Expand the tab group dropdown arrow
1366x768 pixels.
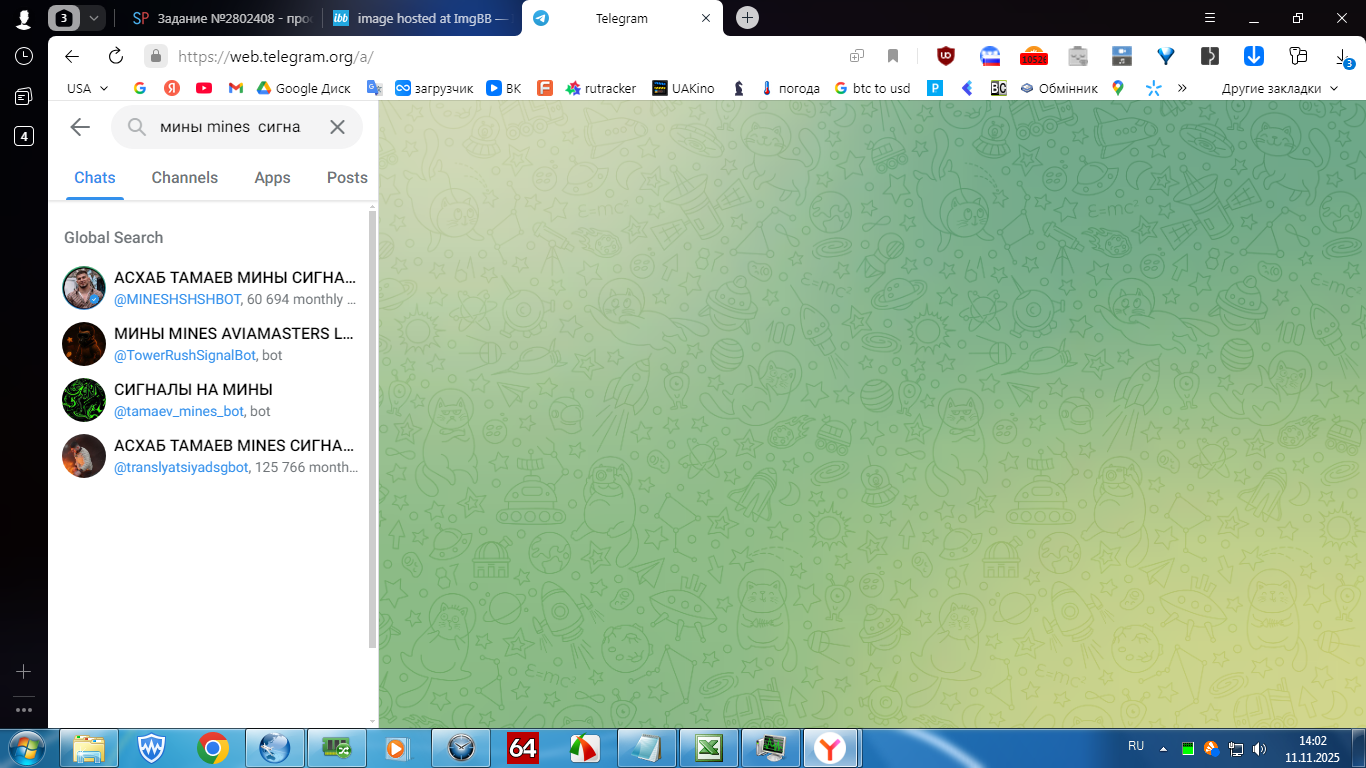pos(94,18)
